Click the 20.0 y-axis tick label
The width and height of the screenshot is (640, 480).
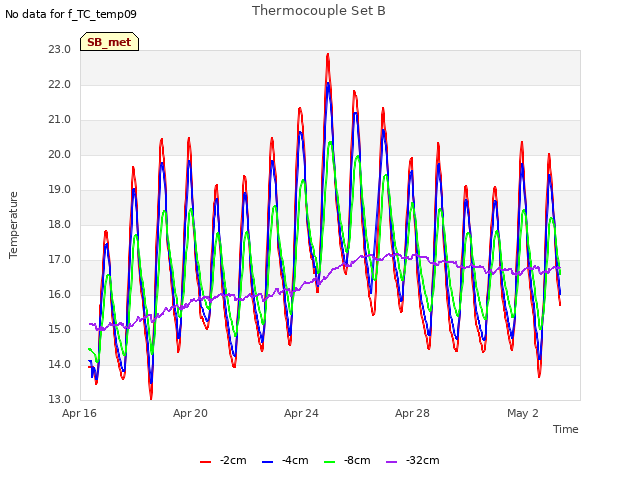tap(60, 154)
